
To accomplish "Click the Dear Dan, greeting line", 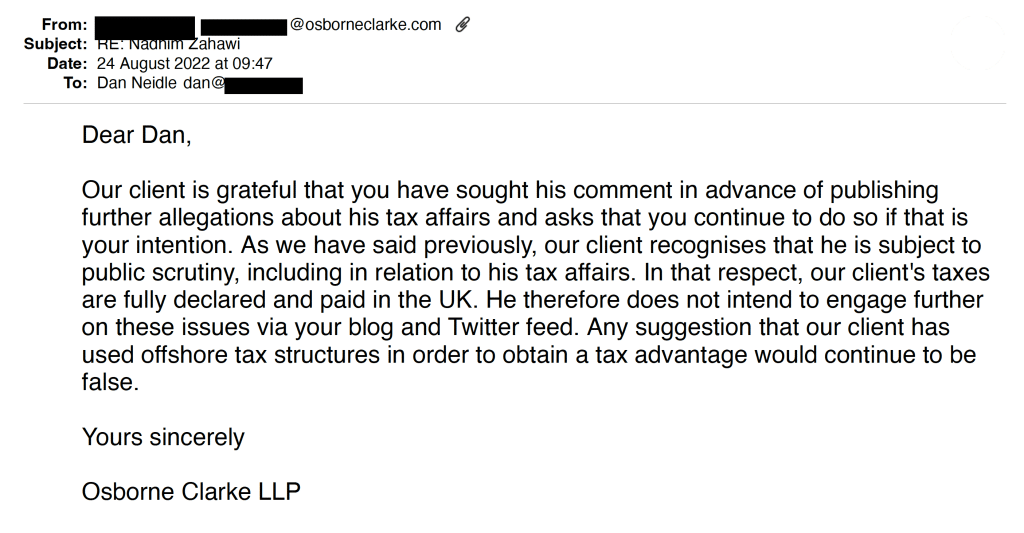I will [136, 135].
